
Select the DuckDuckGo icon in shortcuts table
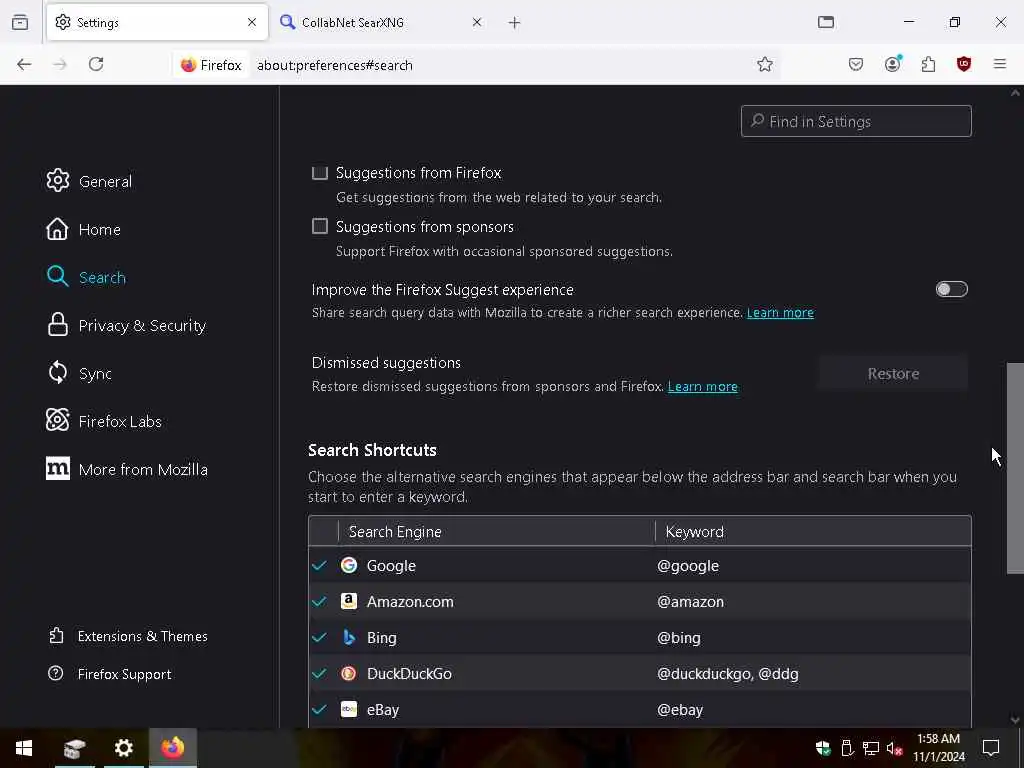pos(349,673)
